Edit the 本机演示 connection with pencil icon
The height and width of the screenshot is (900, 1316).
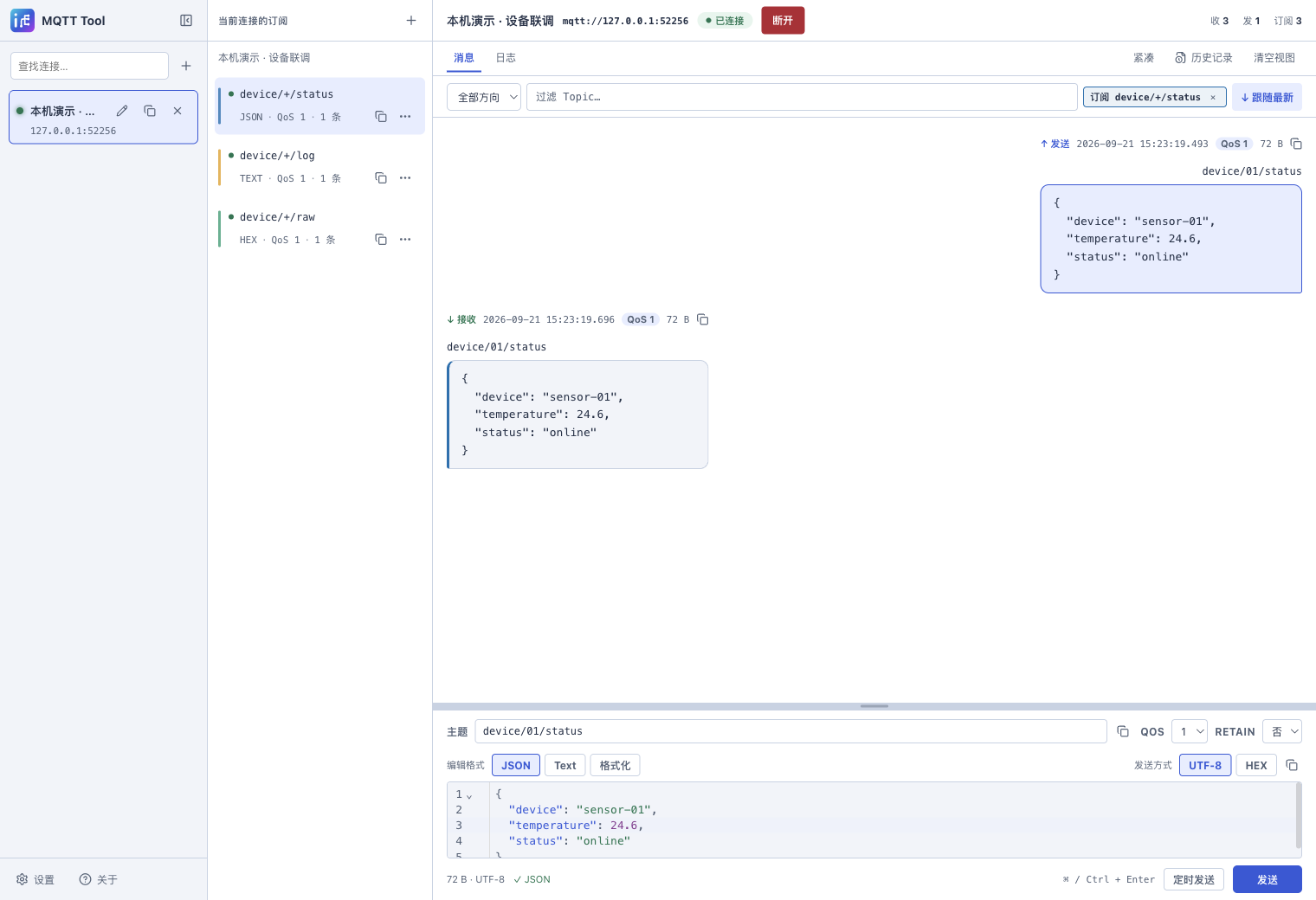click(122, 111)
